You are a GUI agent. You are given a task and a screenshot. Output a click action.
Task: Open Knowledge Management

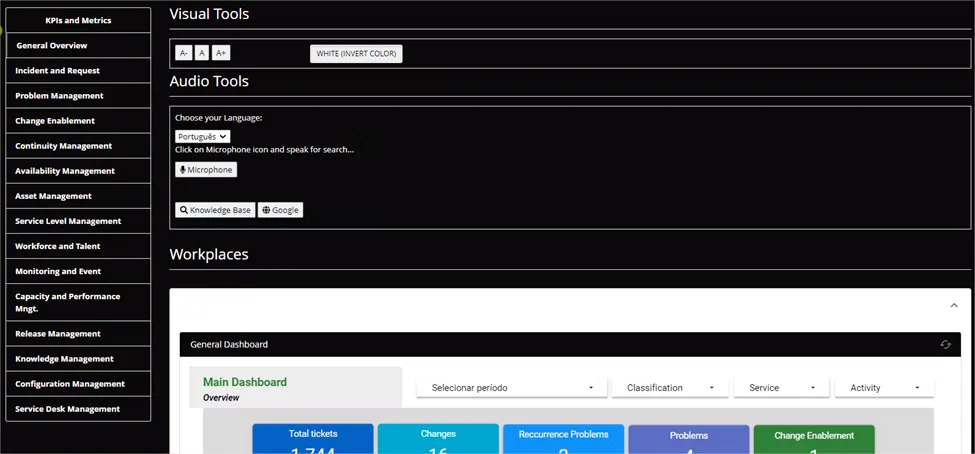click(x=78, y=359)
